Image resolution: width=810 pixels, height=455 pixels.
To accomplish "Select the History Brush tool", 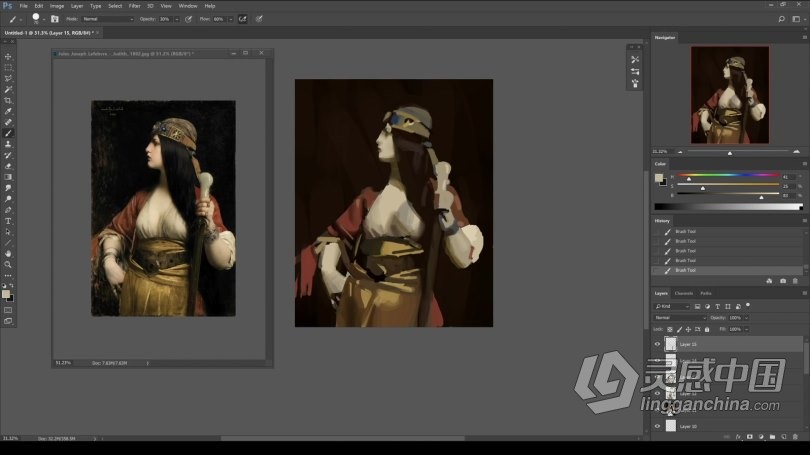I will [x=8, y=155].
